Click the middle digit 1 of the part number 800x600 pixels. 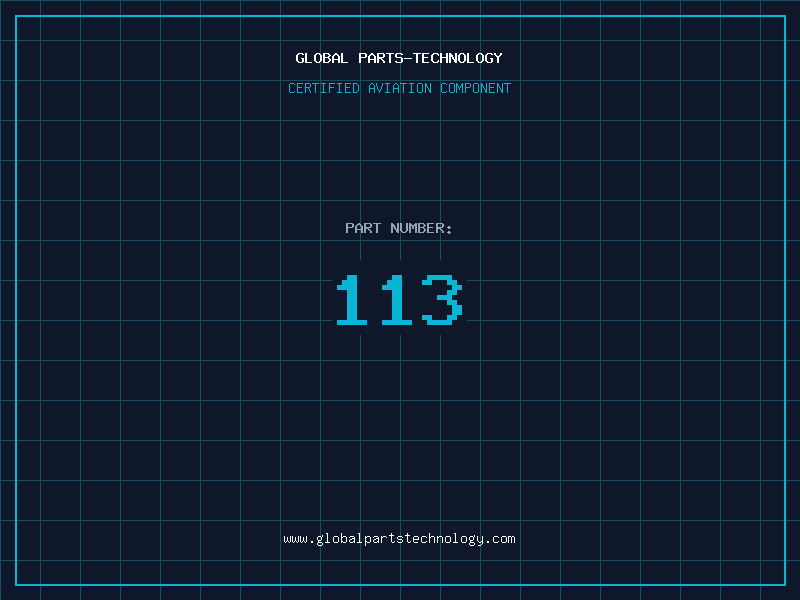click(x=395, y=300)
